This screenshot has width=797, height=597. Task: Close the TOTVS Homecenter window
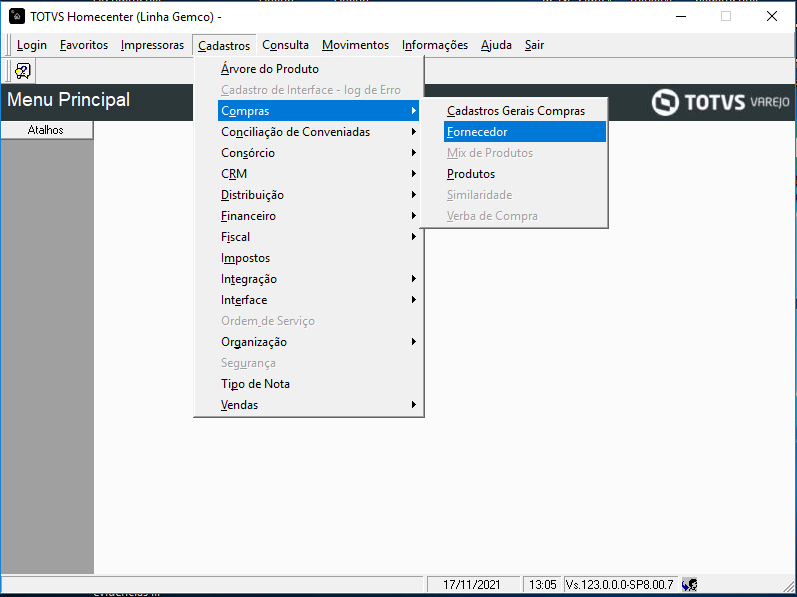[772, 16]
